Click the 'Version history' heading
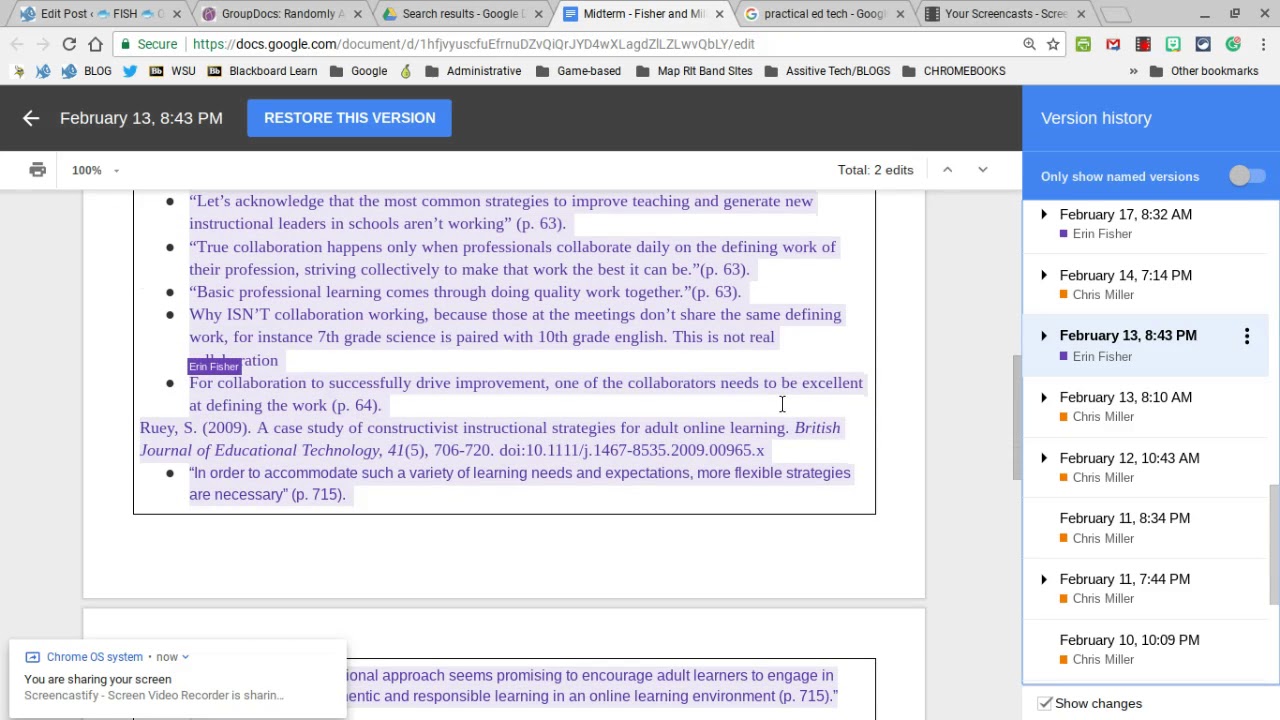1280x720 pixels. 1096,118
